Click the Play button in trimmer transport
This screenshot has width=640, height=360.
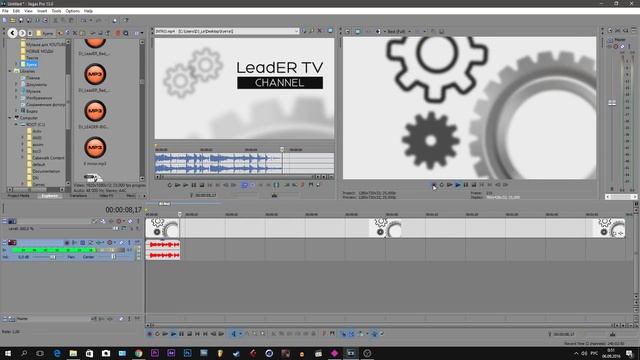pos(186,185)
